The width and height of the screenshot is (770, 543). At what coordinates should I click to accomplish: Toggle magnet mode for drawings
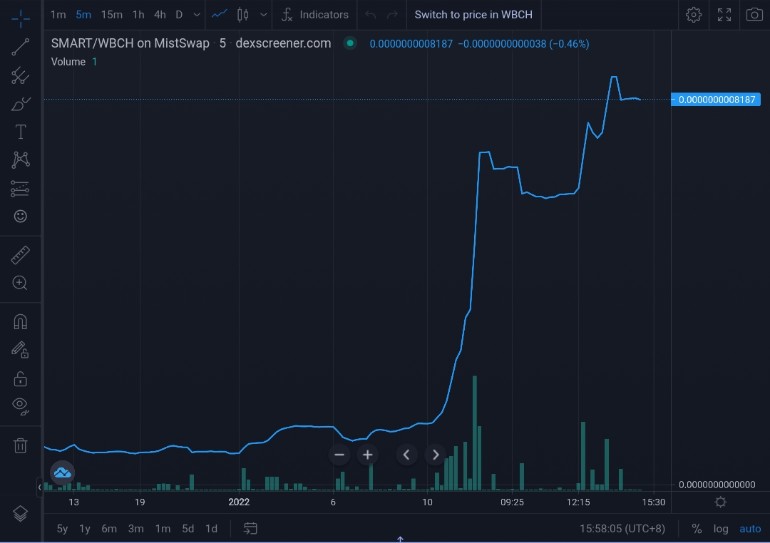tap(21, 322)
